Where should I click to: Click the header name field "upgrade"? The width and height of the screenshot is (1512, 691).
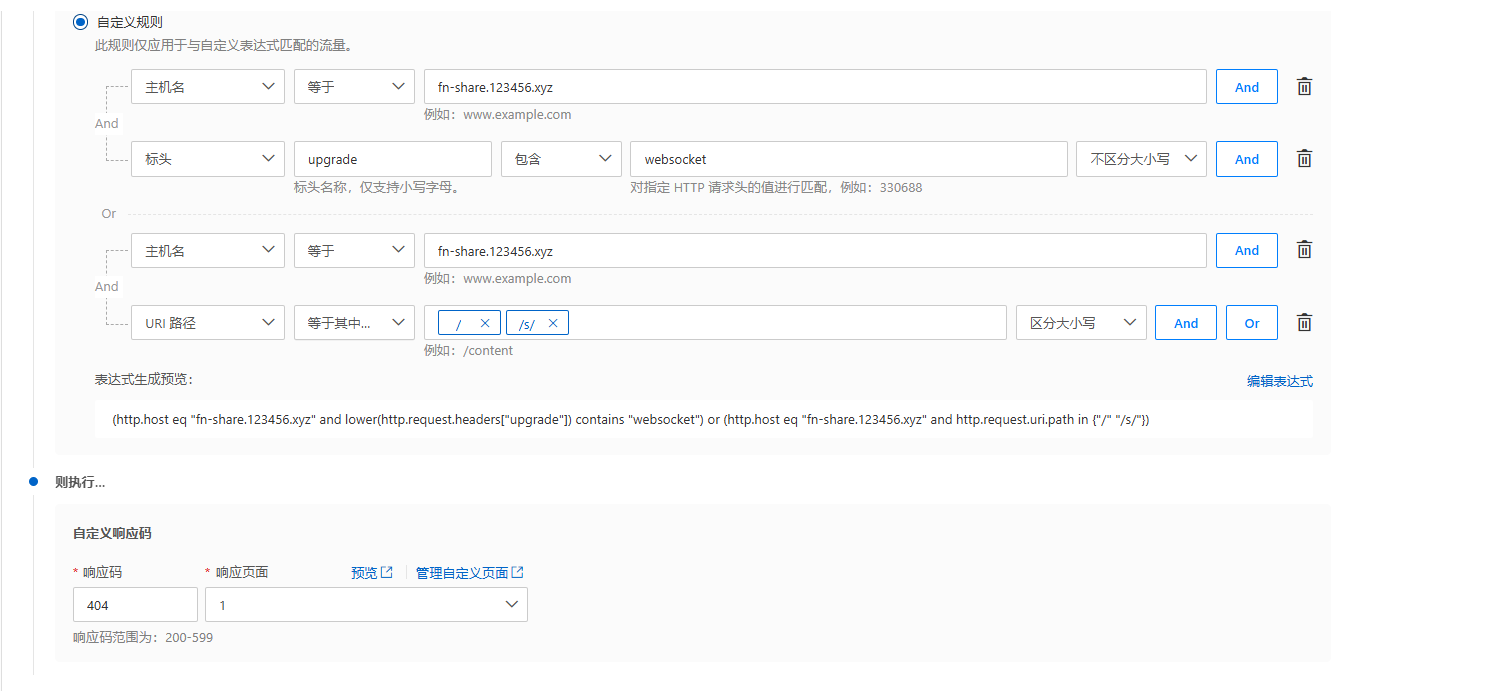click(x=393, y=159)
